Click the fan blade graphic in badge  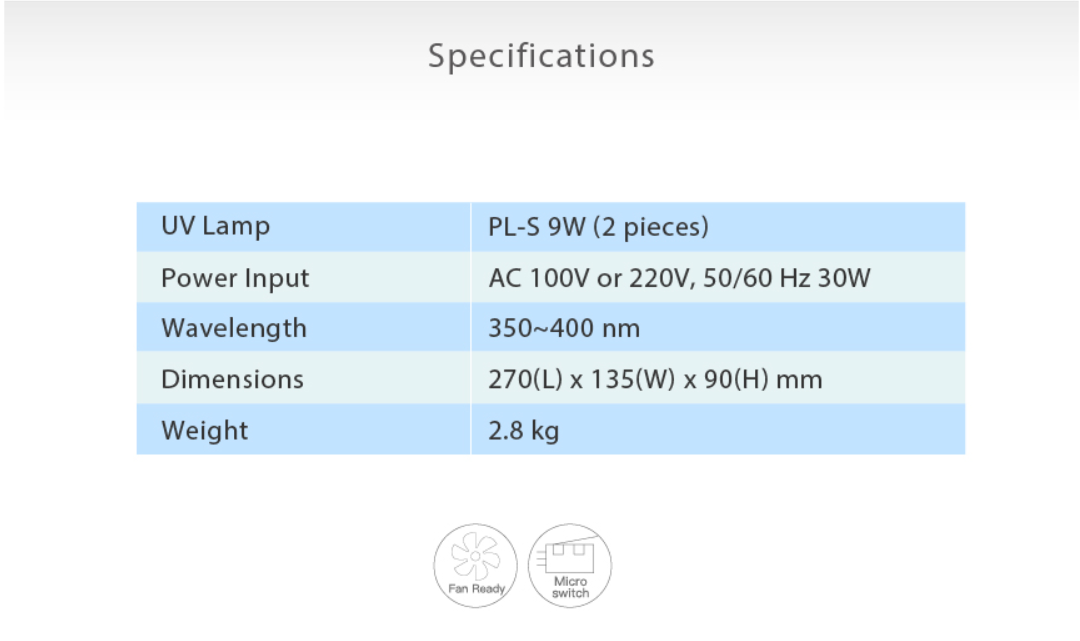click(475, 556)
